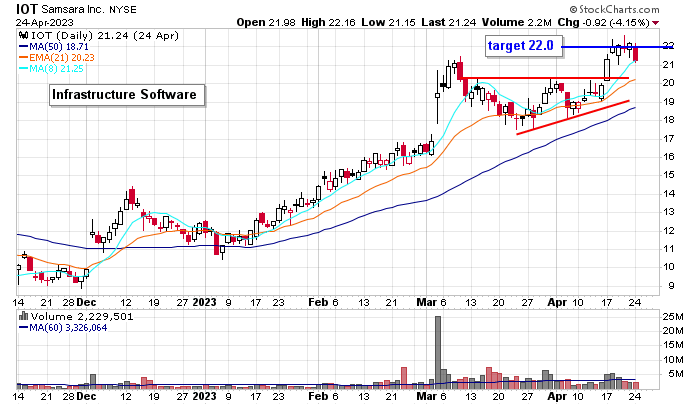
Task: Click the 2023 label on volume date axis
Action: tap(204, 396)
